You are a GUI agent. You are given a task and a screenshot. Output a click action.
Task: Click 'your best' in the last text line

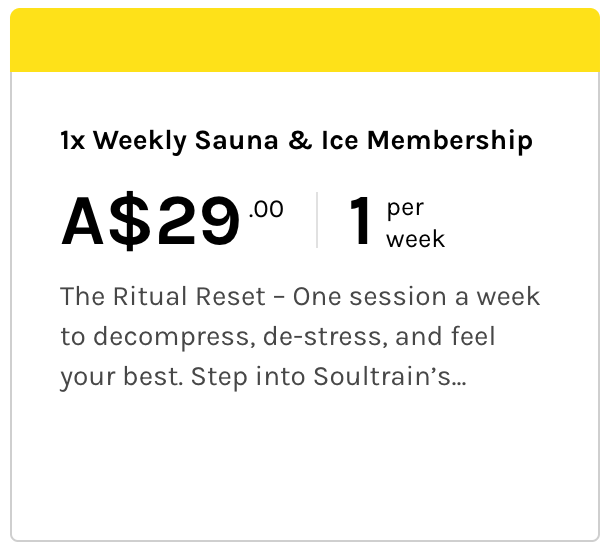tap(122, 377)
